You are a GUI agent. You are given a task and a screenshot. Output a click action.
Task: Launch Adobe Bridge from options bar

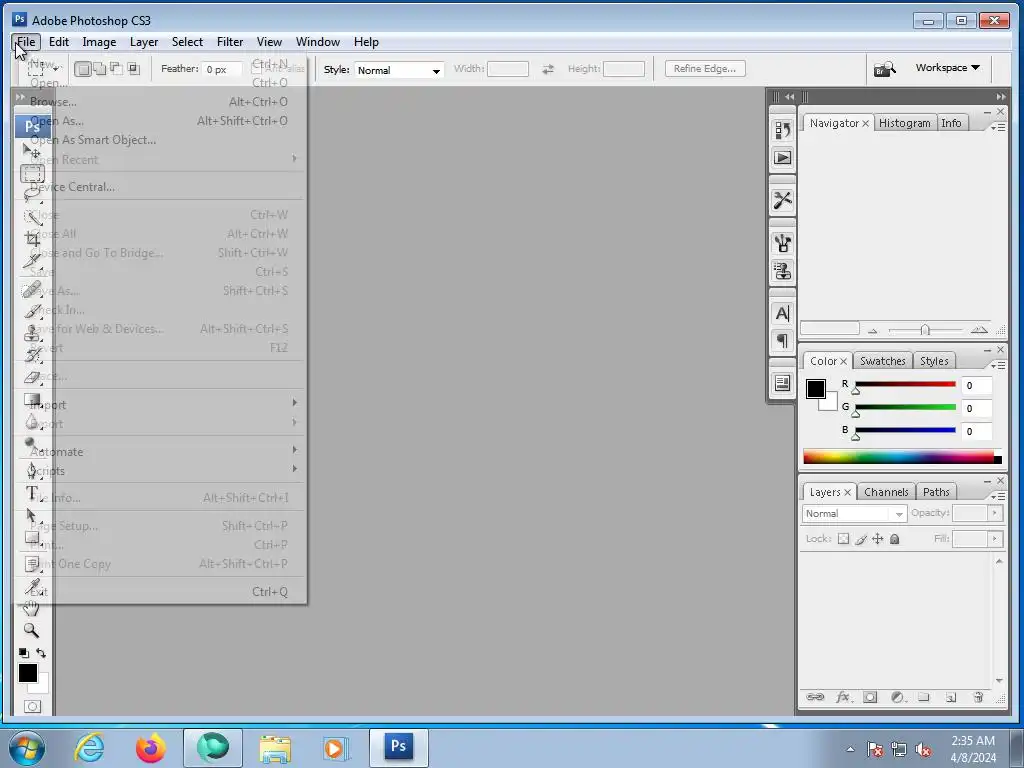coord(885,69)
